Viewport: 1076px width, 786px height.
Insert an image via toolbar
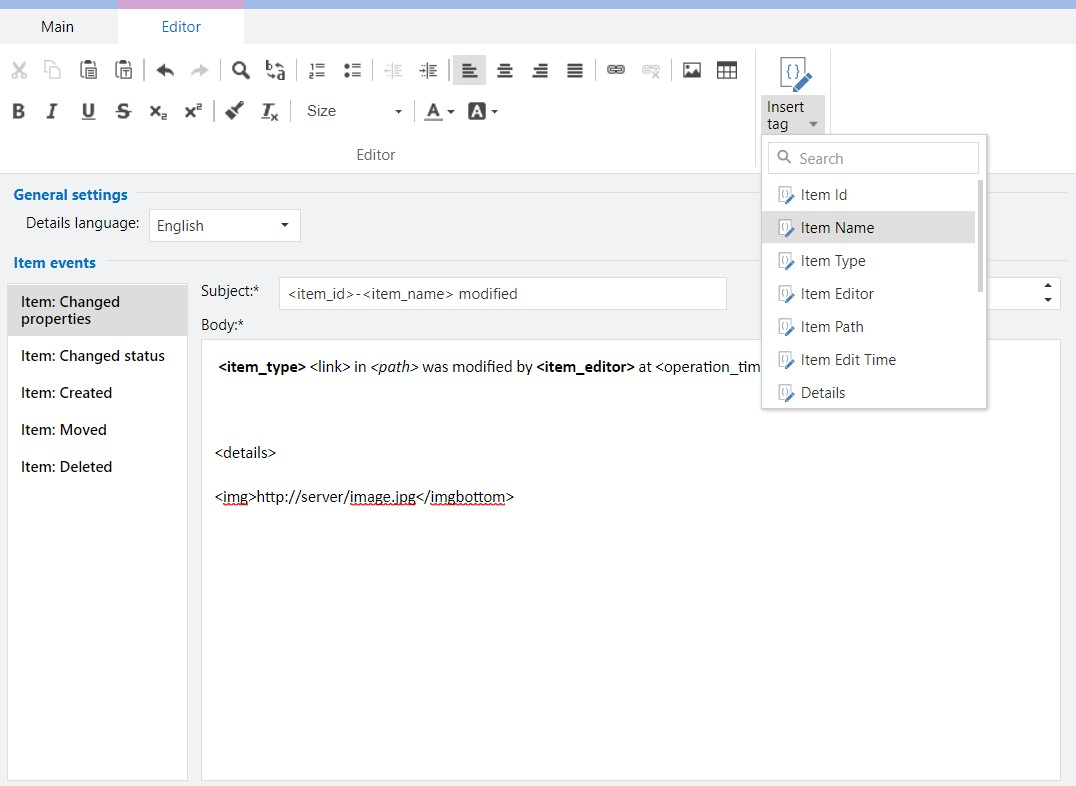click(691, 70)
